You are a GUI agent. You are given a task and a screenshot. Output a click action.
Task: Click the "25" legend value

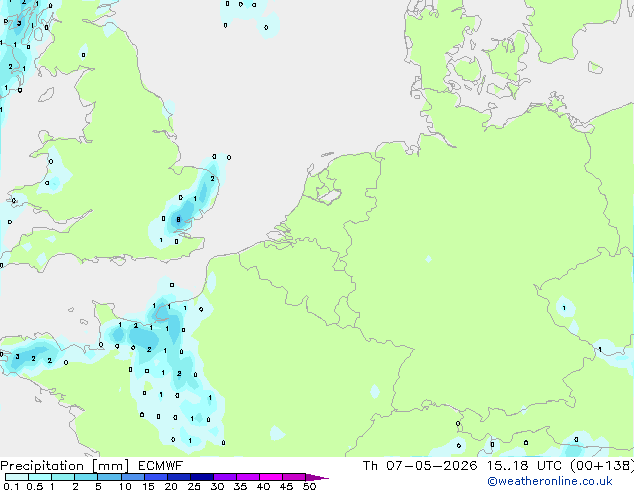194,486
